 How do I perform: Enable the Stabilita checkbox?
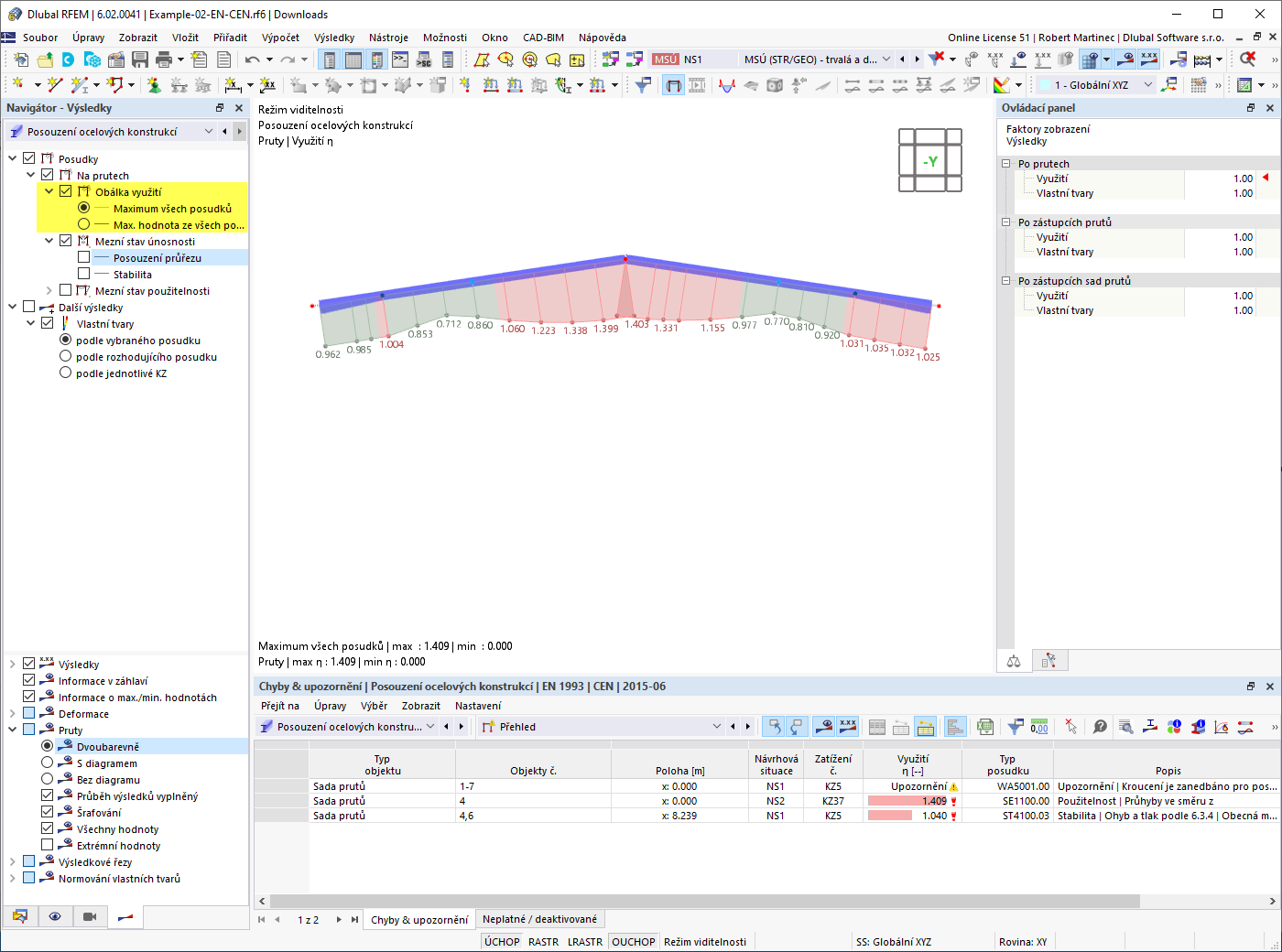84,274
